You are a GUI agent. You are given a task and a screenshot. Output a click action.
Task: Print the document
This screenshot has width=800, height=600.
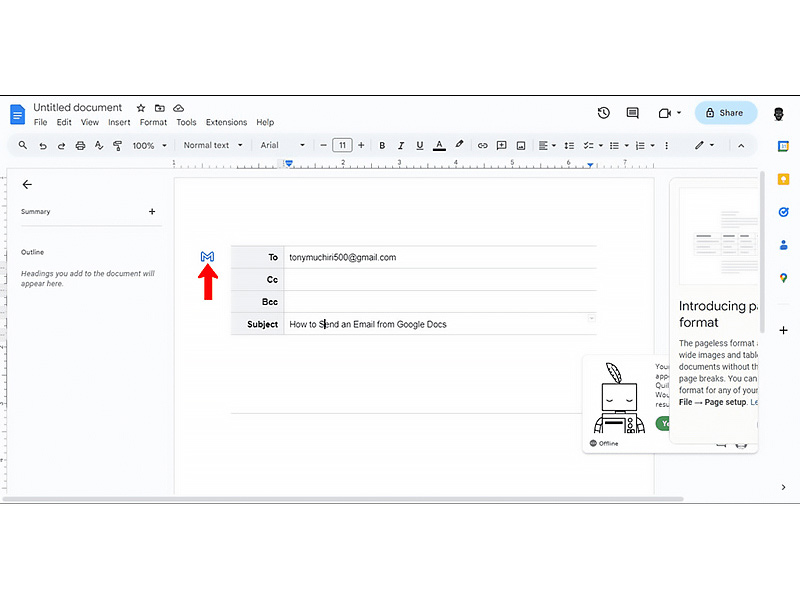(x=80, y=145)
